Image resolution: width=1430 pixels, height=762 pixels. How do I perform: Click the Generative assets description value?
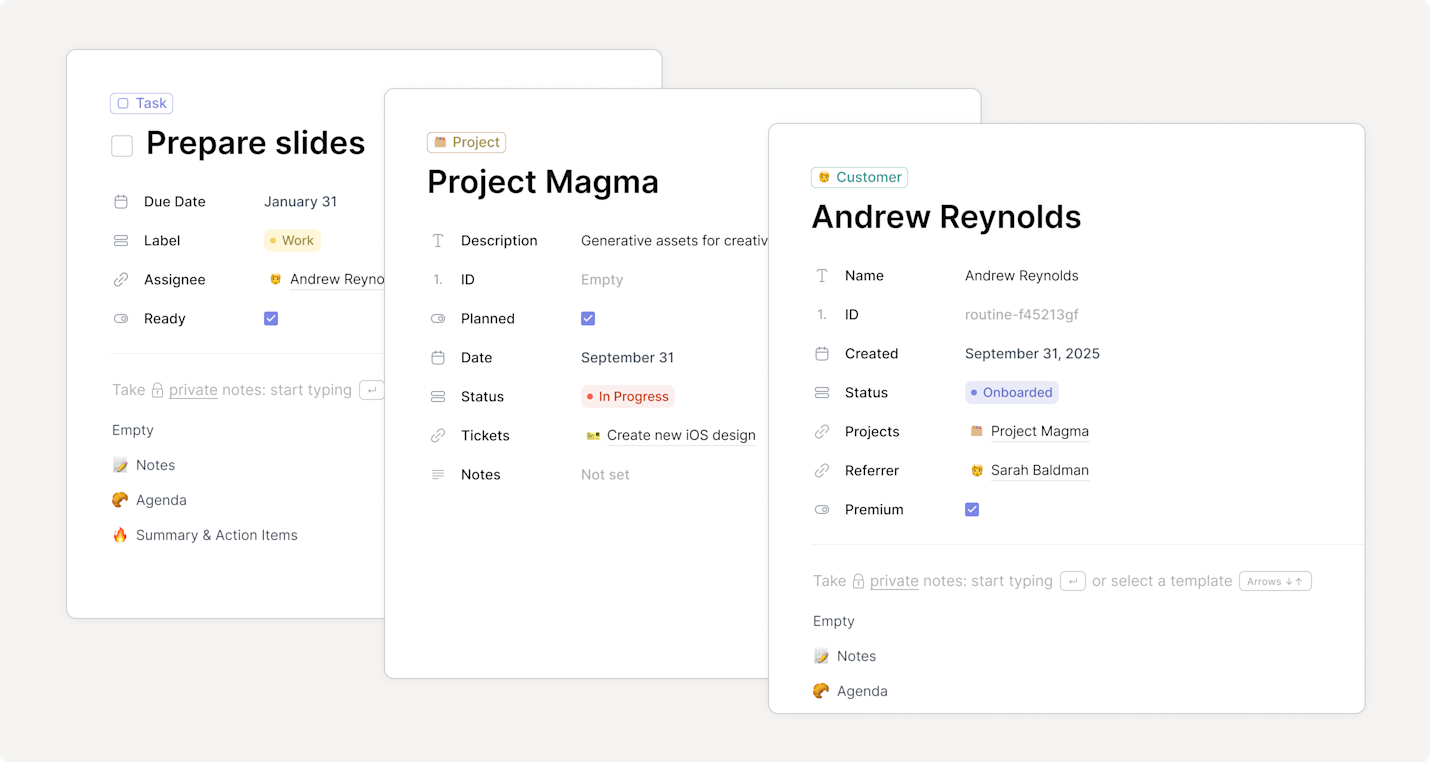675,241
